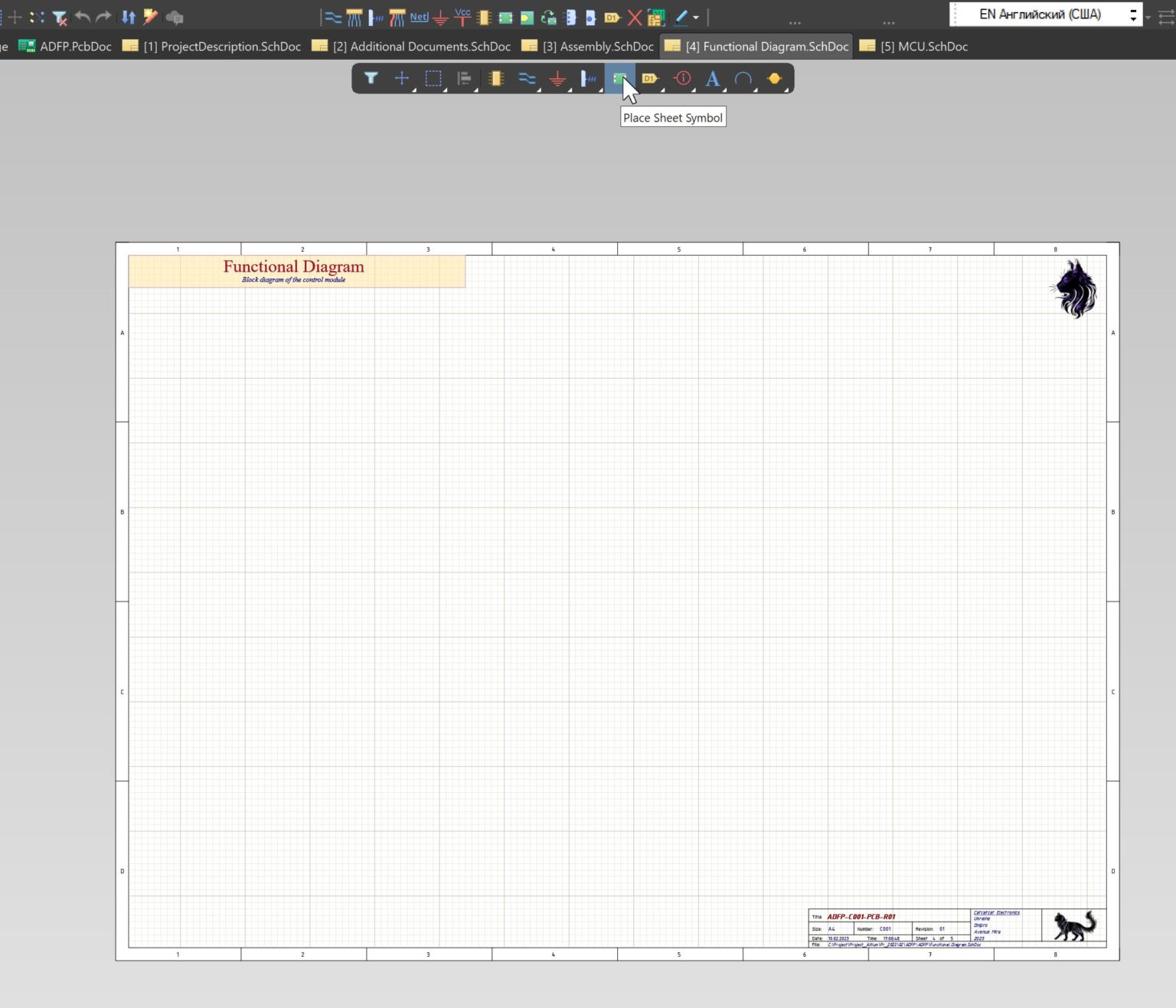Activate the Place Net Label tool
Image resolution: width=1176 pixels, height=1008 pixels.
(419, 16)
